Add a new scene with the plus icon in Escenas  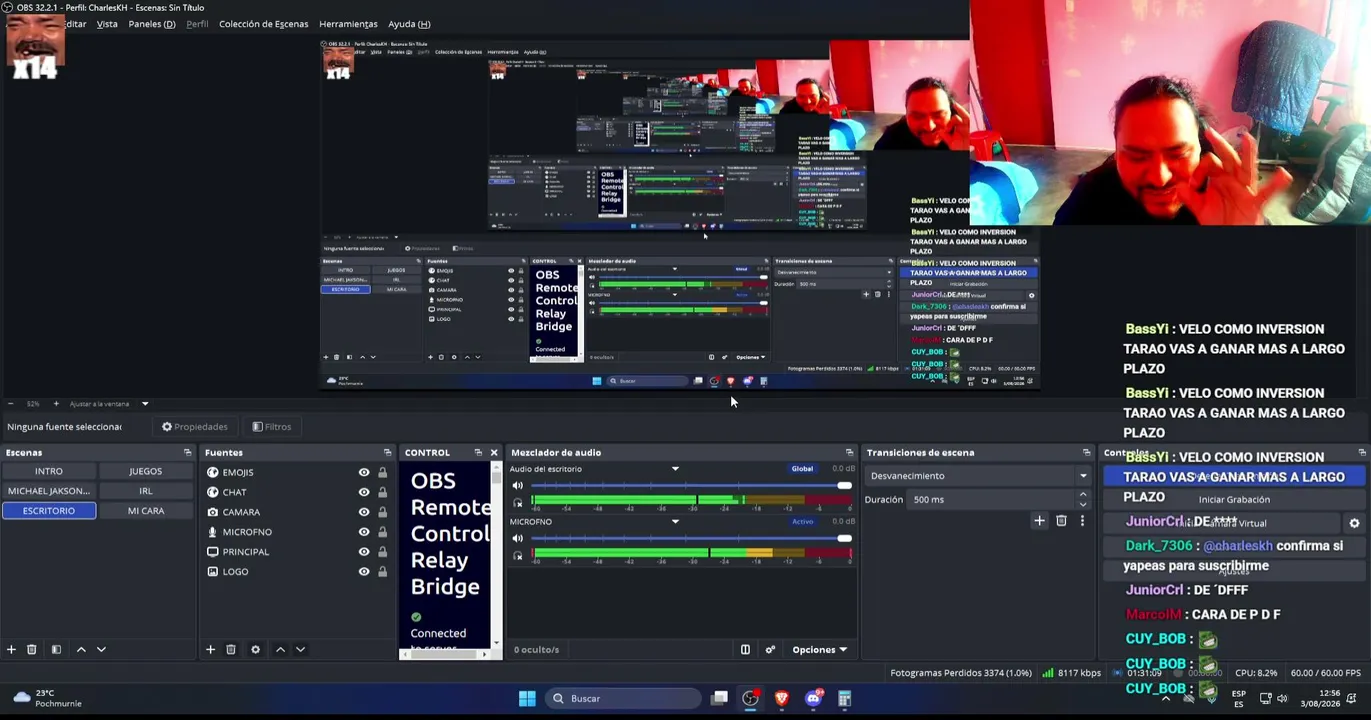pyautogui.click(x=11, y=649)
